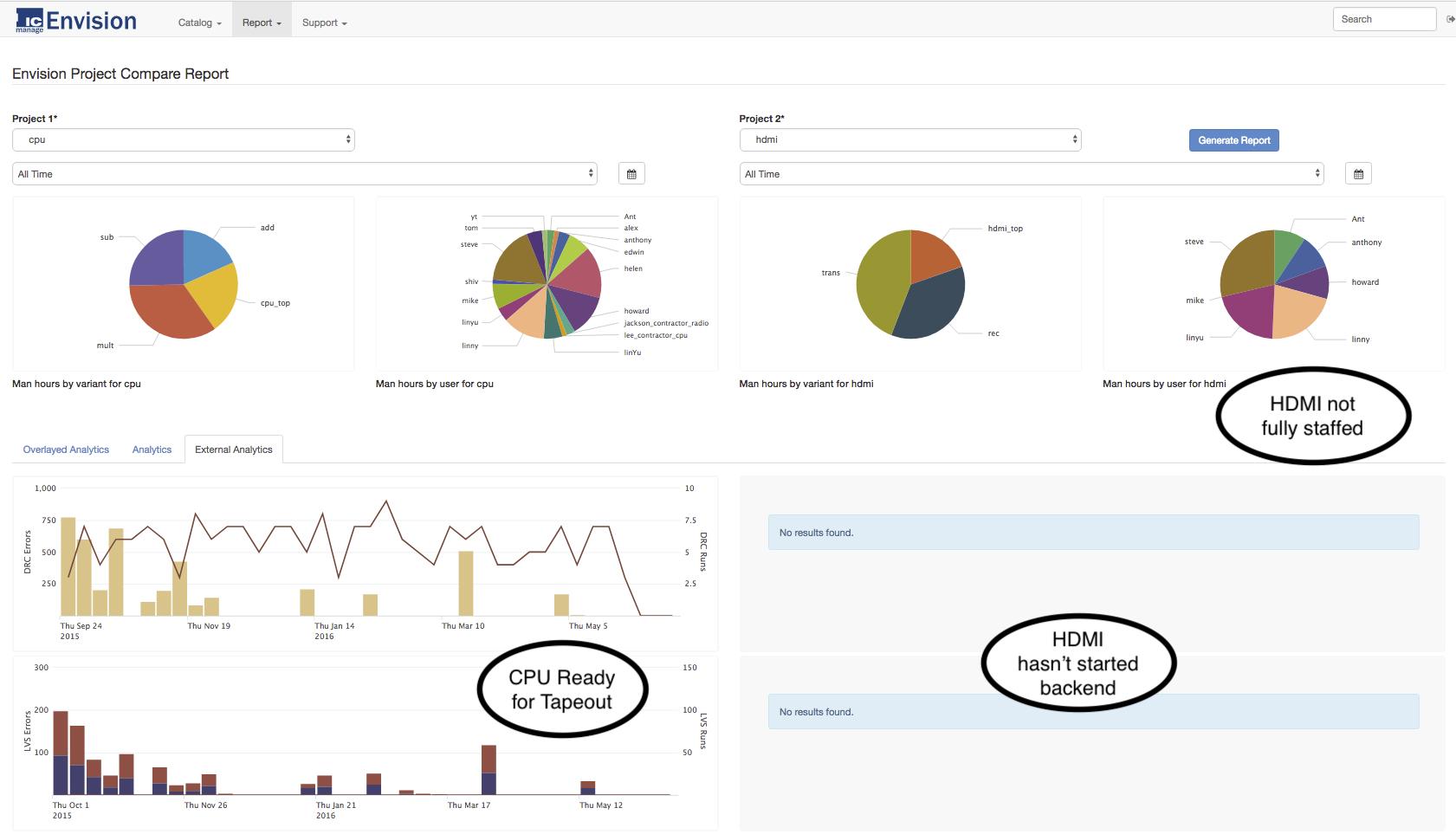This screenshot has height=834, width=1456.
Task: Click the 'sub' slice in cpu variant pie
Action: point(156,258)
